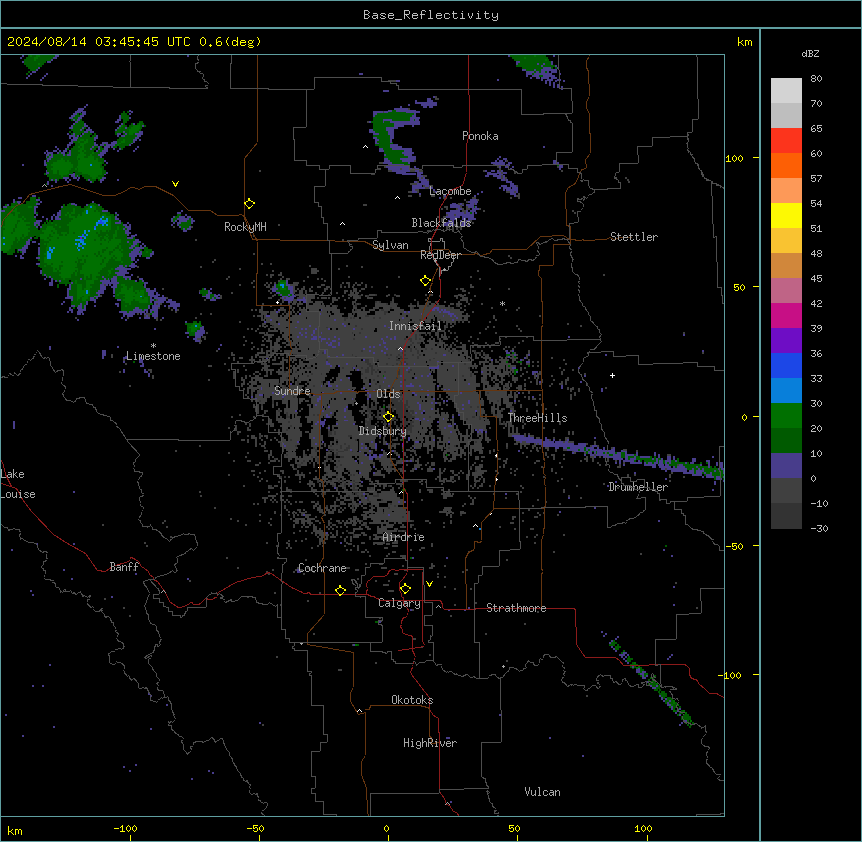The width and height of the screenshot is (862, 842).
Task: Pick the bright orange 57–60 dBZ swatch
Action: [786, 165]
